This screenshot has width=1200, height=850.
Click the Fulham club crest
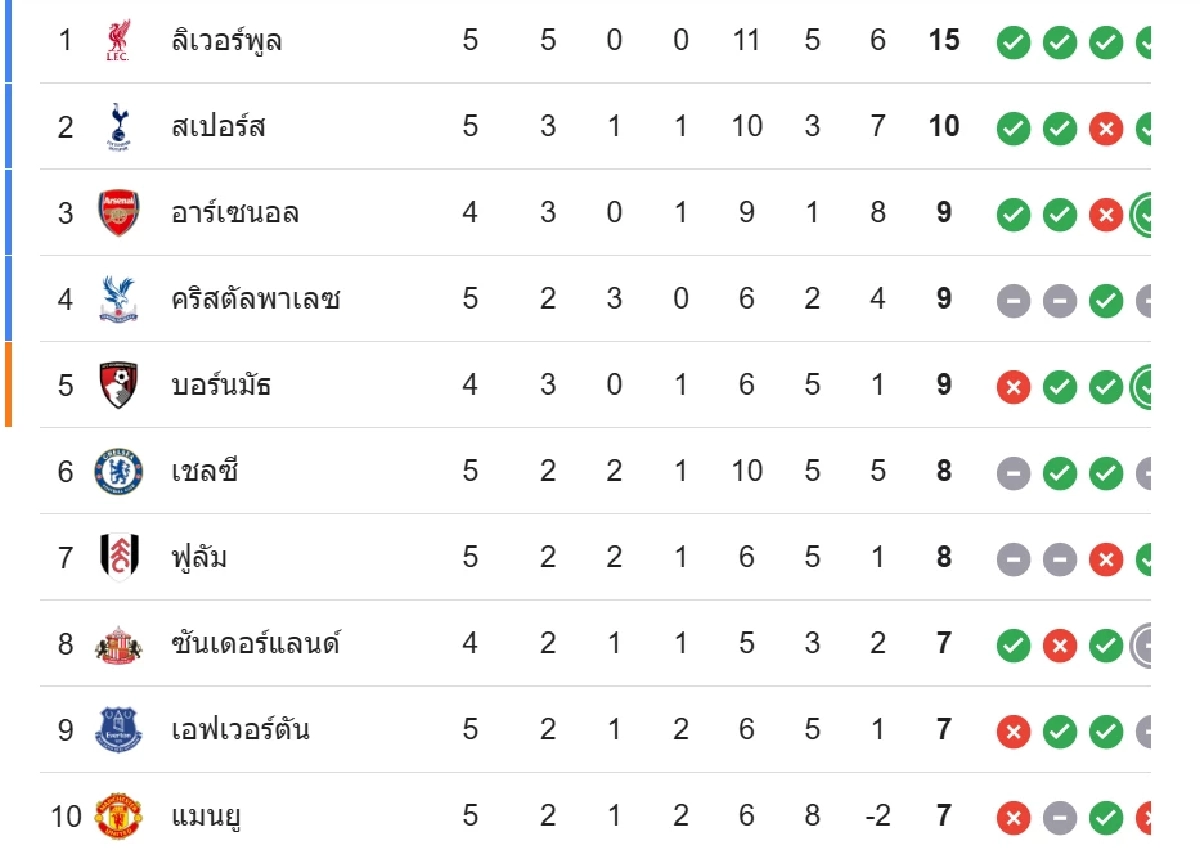coord(118,557)
